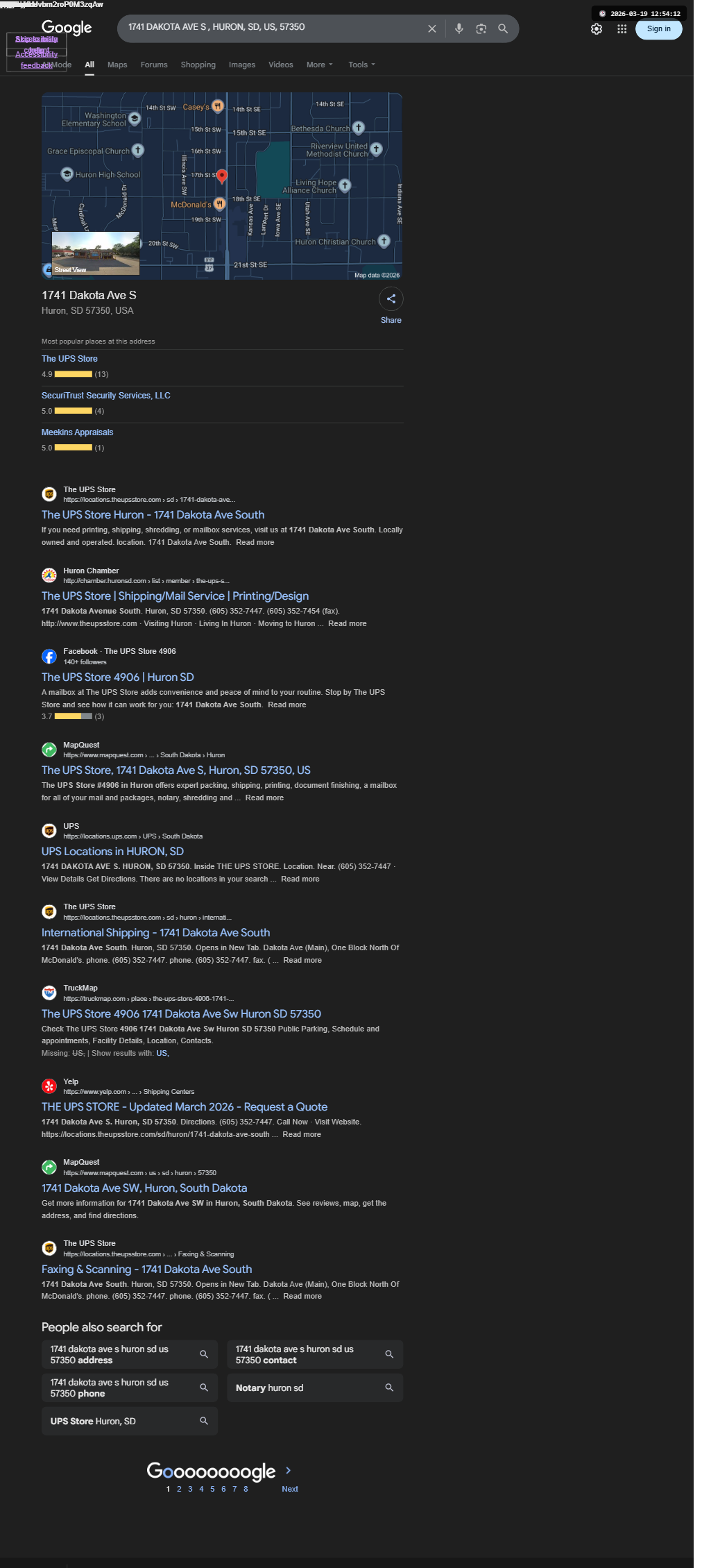Open search by image camera icon
Screen dimensions: 702x1568
481,28
